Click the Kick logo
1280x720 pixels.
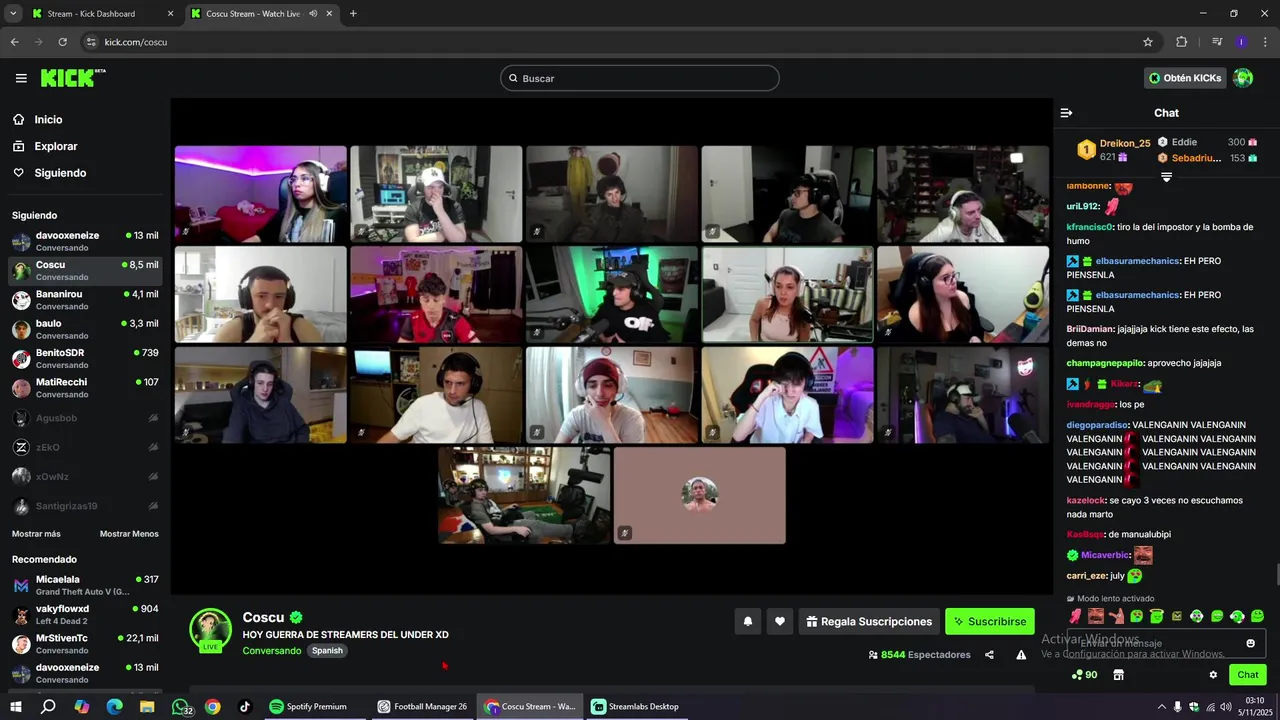(73, 78)
